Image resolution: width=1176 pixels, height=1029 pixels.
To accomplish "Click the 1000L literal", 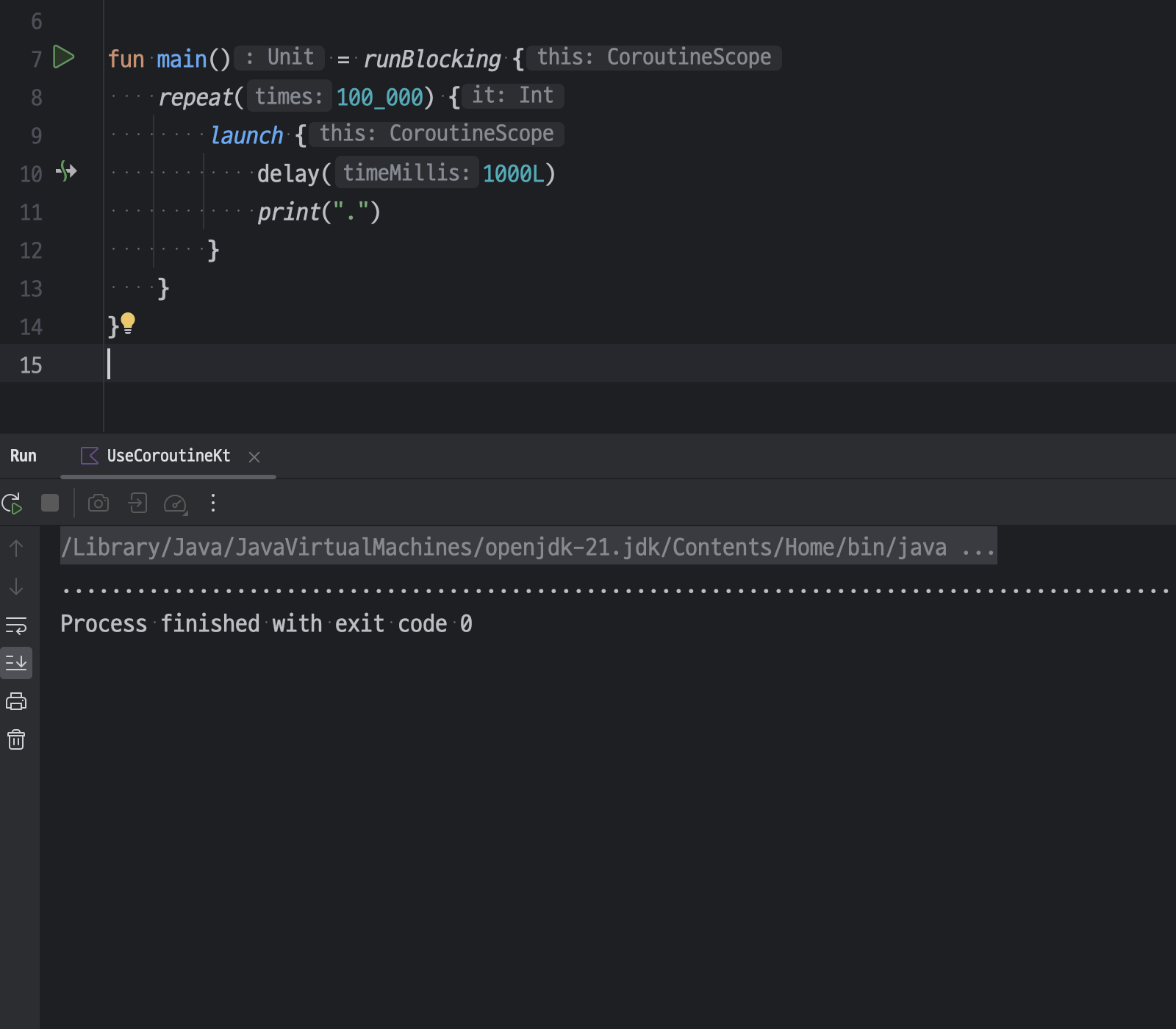I will pyautogui.click(x=513, y=173).
